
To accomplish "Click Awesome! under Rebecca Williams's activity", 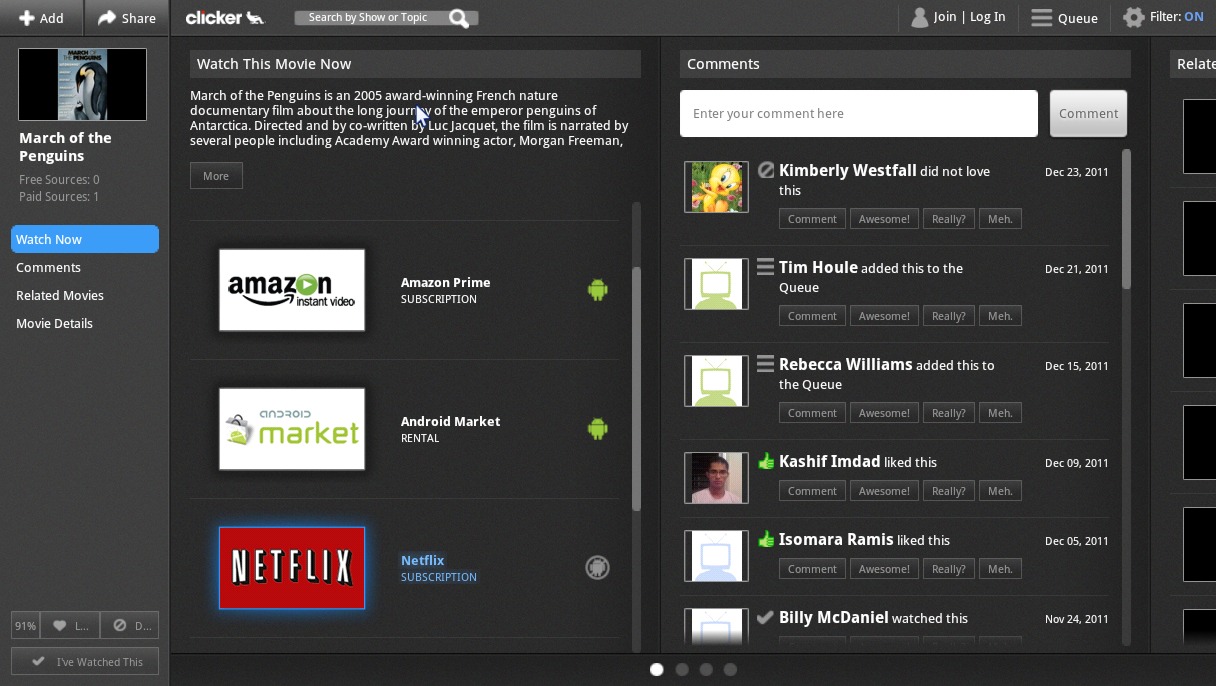I will pos(885,413).
